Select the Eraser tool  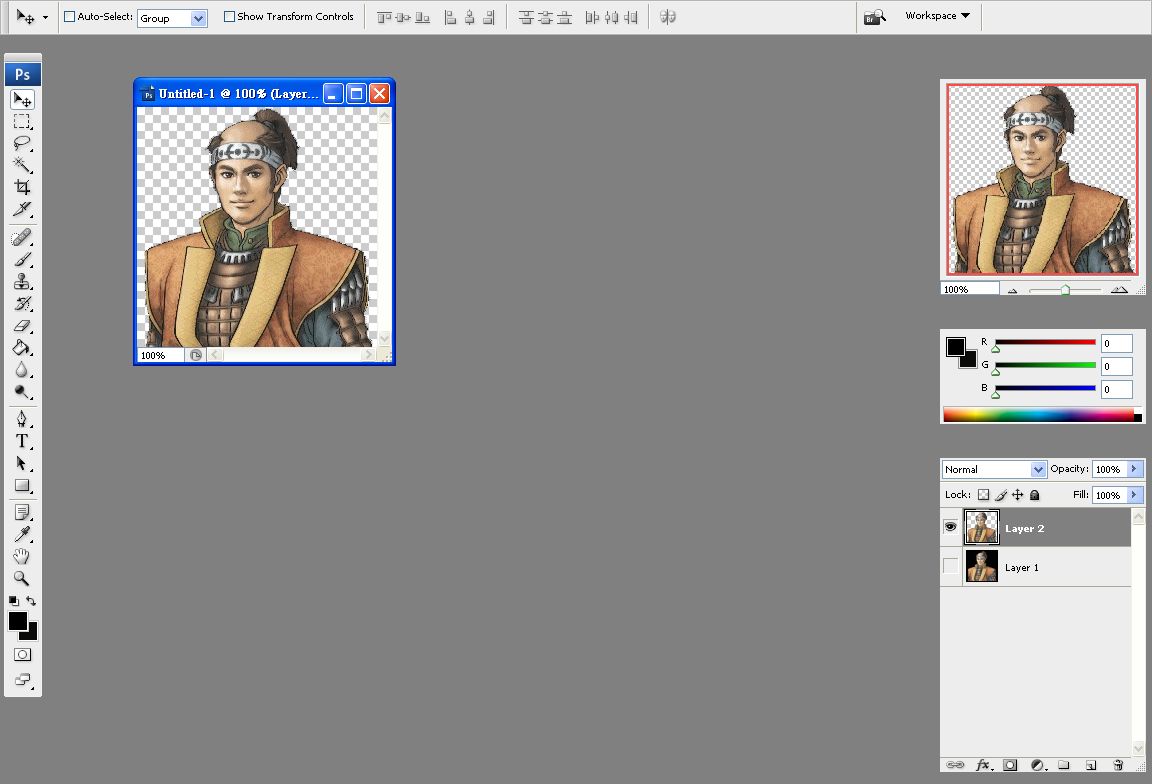pyautogui.click(x=22, y=326)
